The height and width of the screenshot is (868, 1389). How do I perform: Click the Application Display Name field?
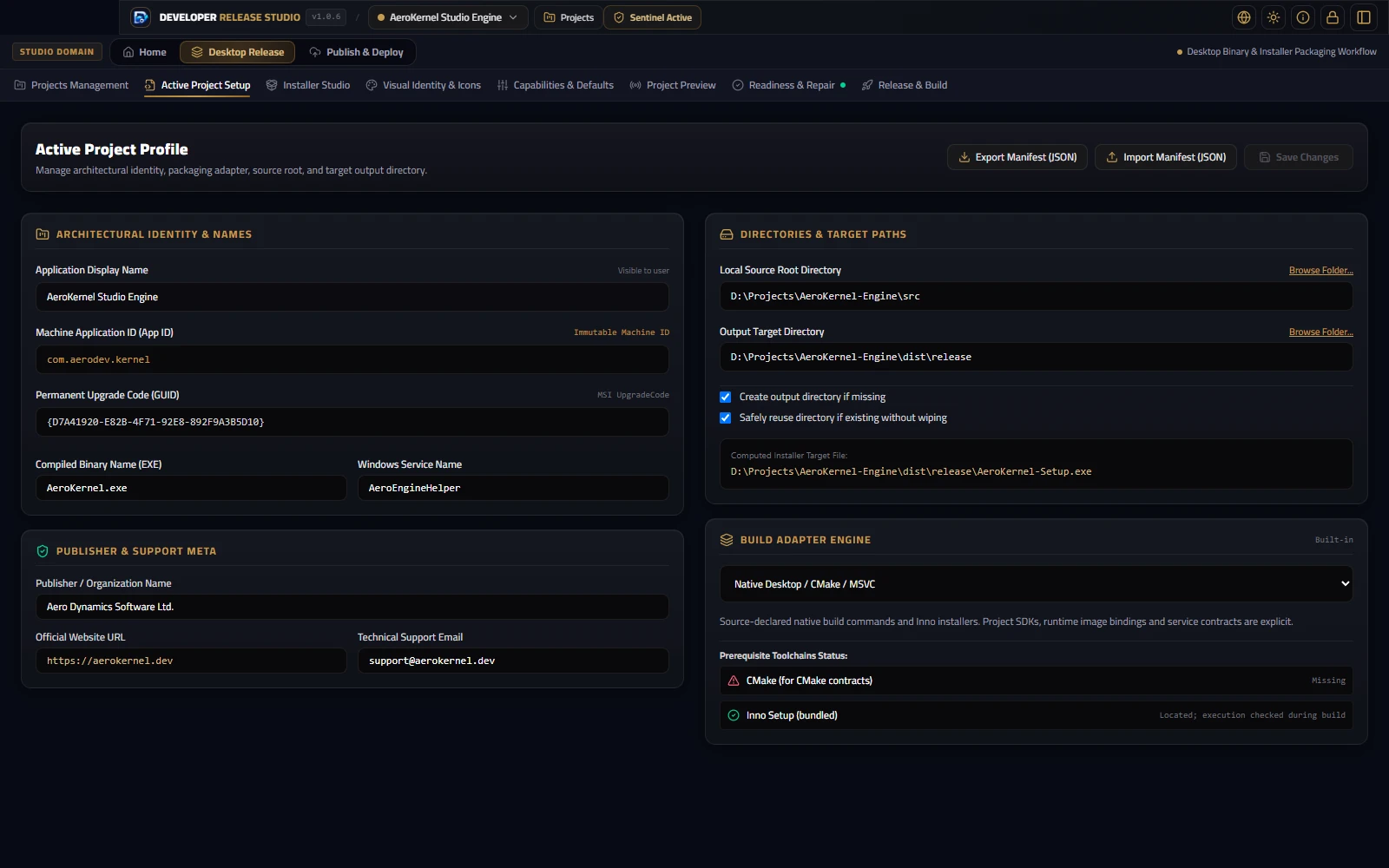(352, 297)
